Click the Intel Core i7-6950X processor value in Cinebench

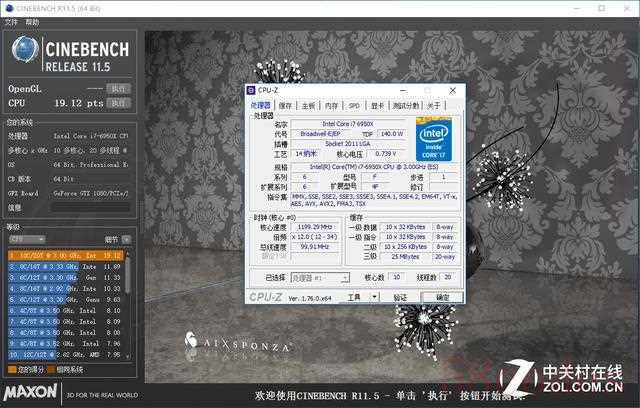(x=91, y=136)
